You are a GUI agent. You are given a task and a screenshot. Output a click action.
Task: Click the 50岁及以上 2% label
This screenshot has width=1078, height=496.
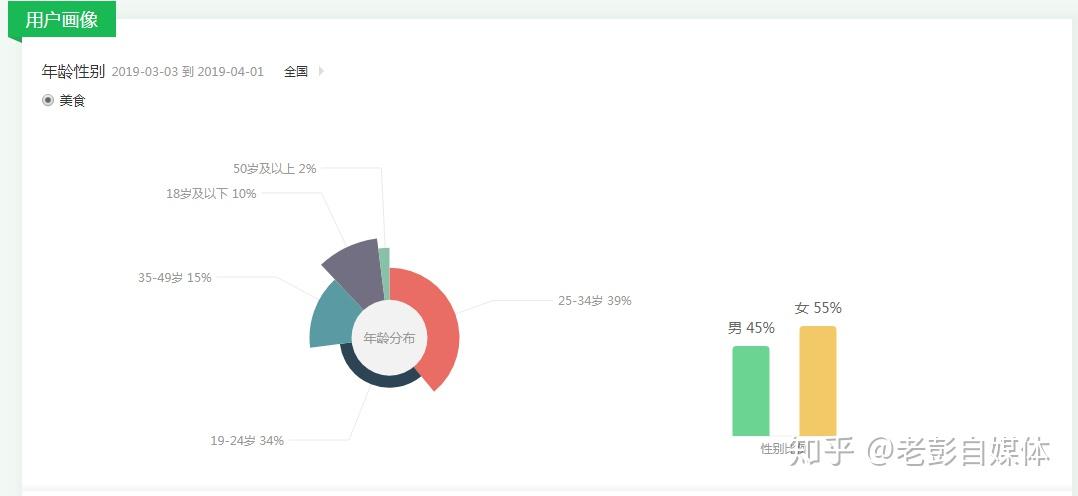pyautogui.click(x=274, y=169)
